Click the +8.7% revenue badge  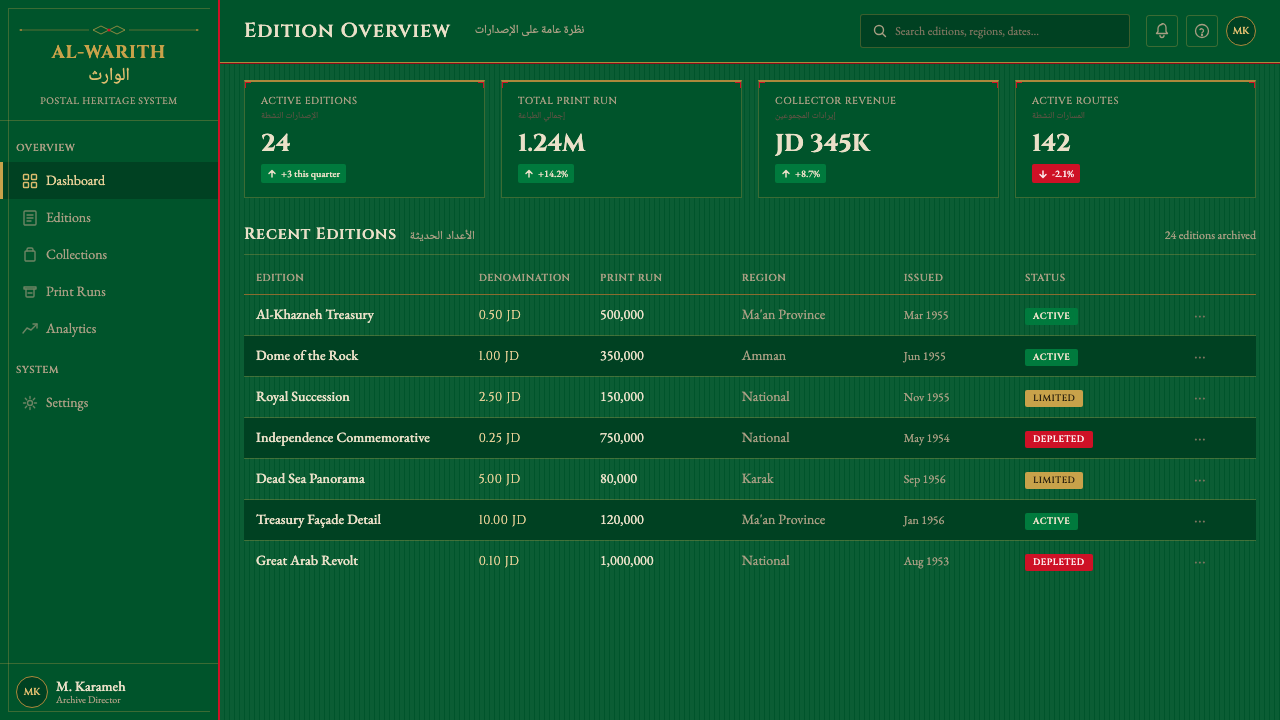(x=800, y=174)
